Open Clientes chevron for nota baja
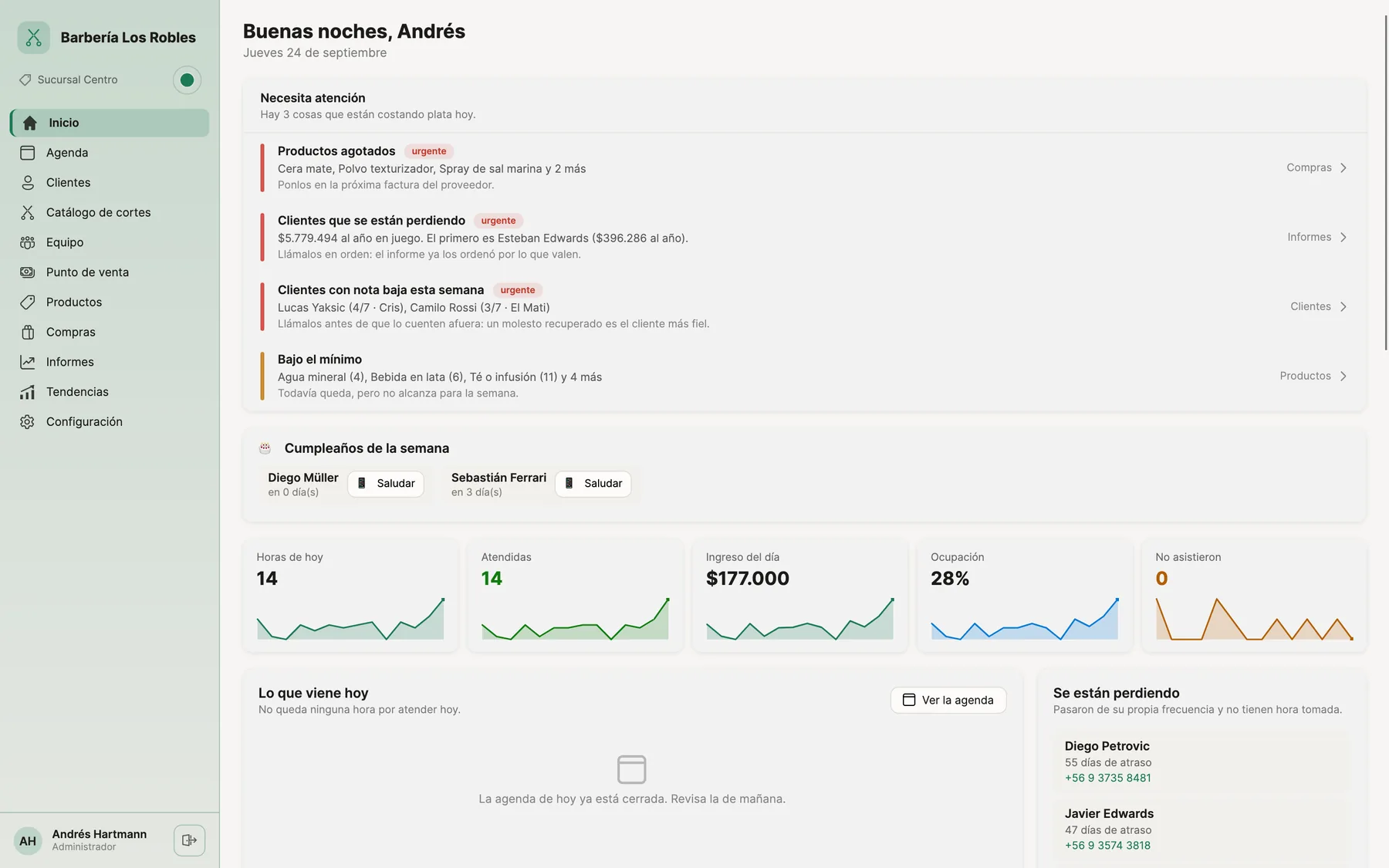 click(1343, 307)
